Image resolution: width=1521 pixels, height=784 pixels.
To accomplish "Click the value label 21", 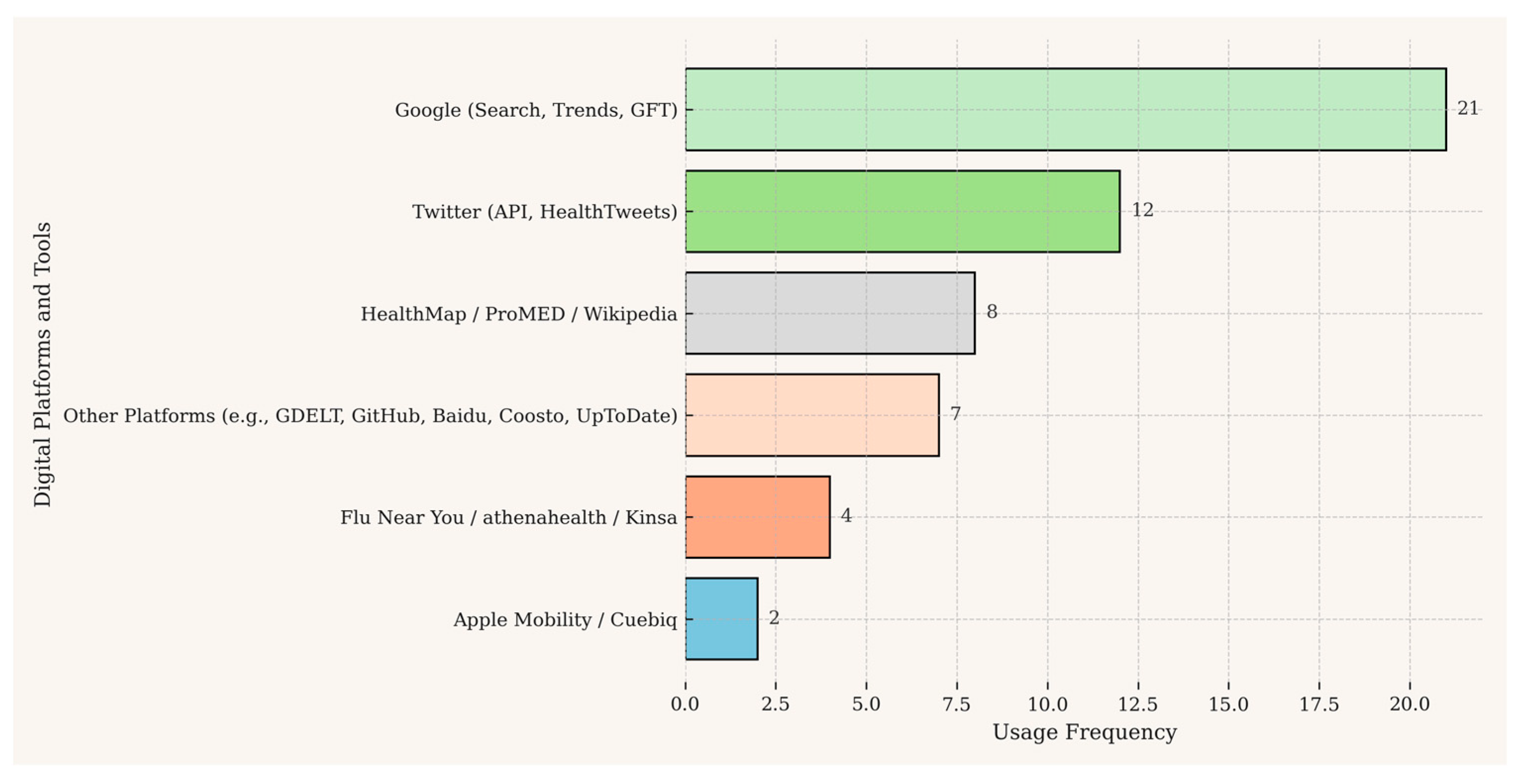I will (1467, 108).
